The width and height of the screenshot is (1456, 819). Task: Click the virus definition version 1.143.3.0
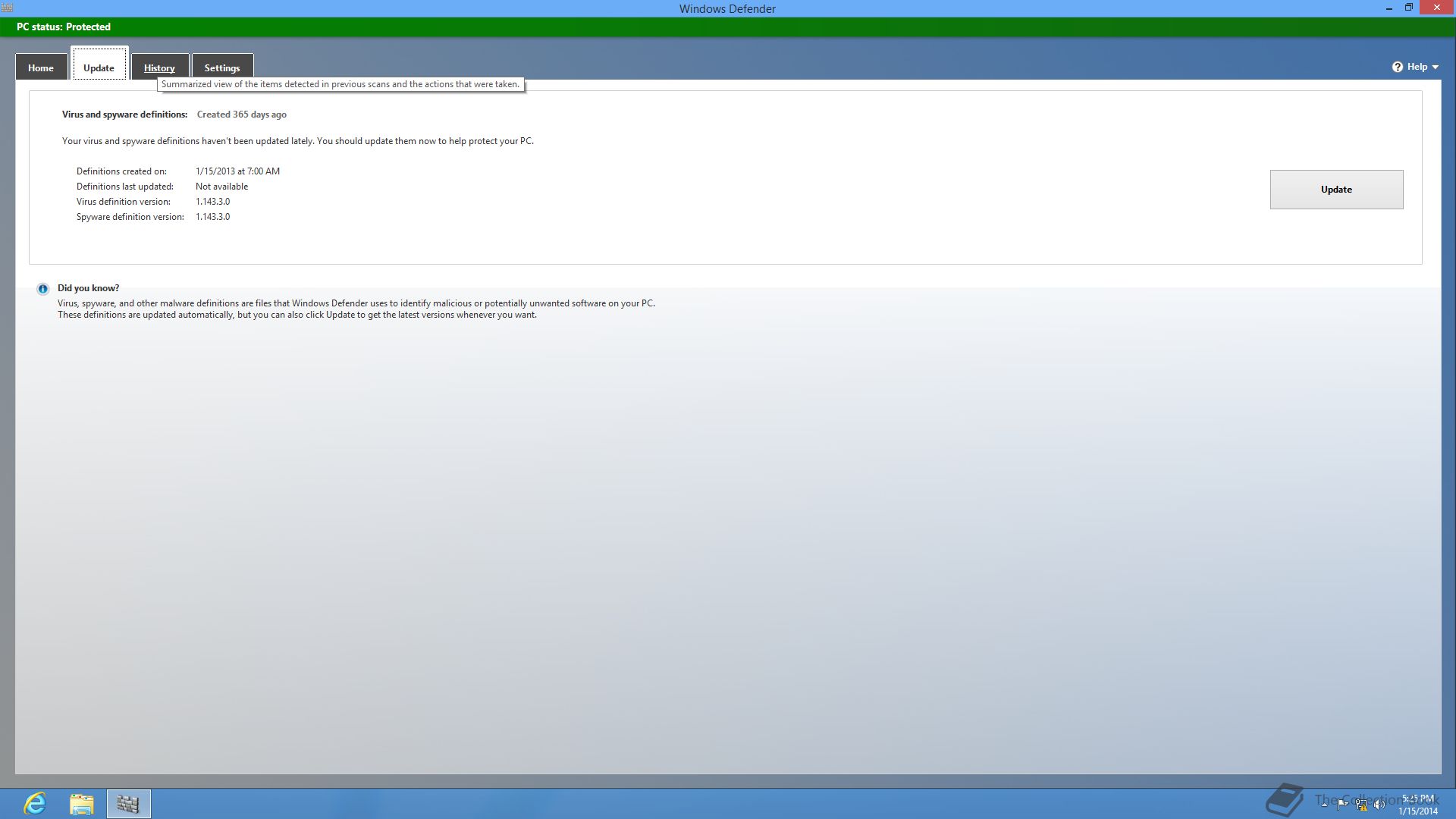point(212,202)
